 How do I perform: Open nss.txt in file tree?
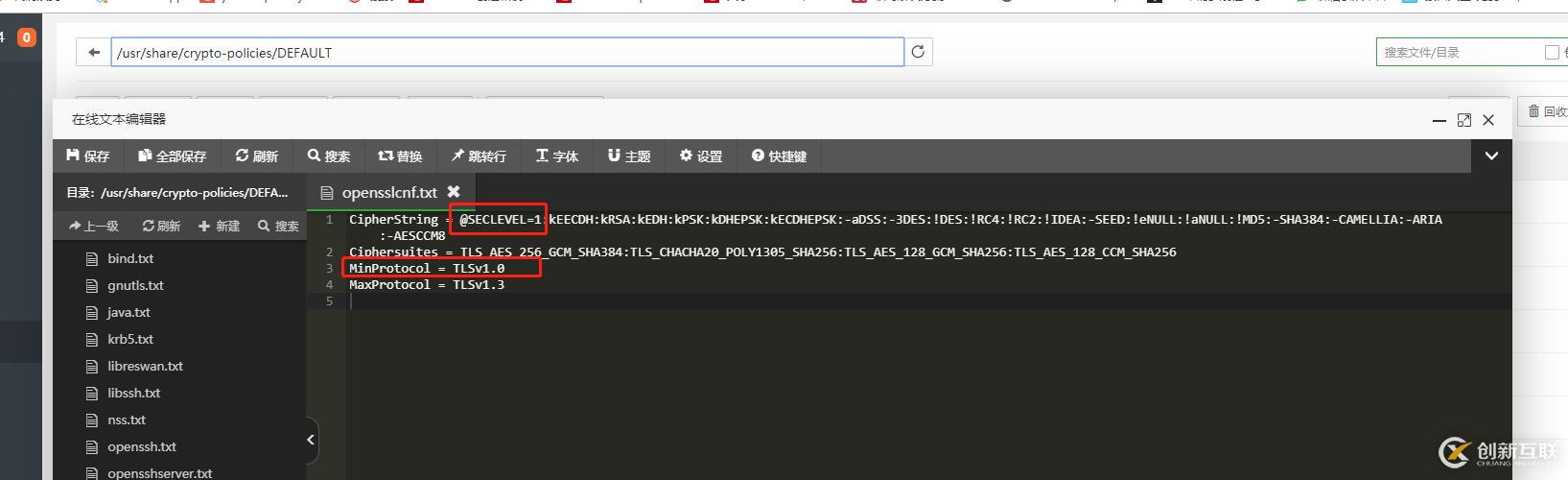tap(127, 420)
